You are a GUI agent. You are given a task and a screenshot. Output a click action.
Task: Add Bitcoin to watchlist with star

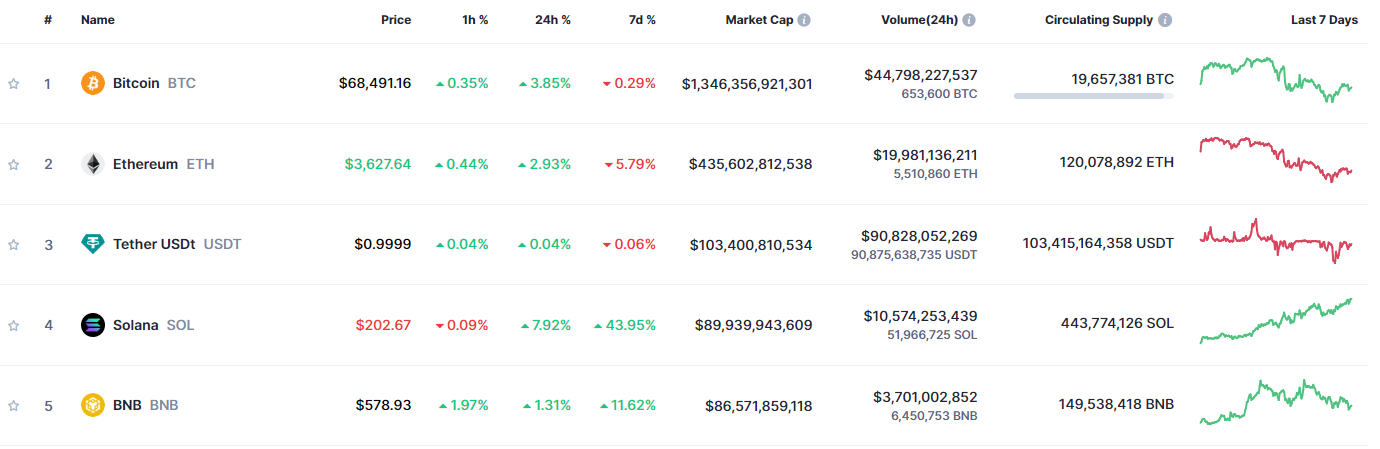tap(14, 84)
